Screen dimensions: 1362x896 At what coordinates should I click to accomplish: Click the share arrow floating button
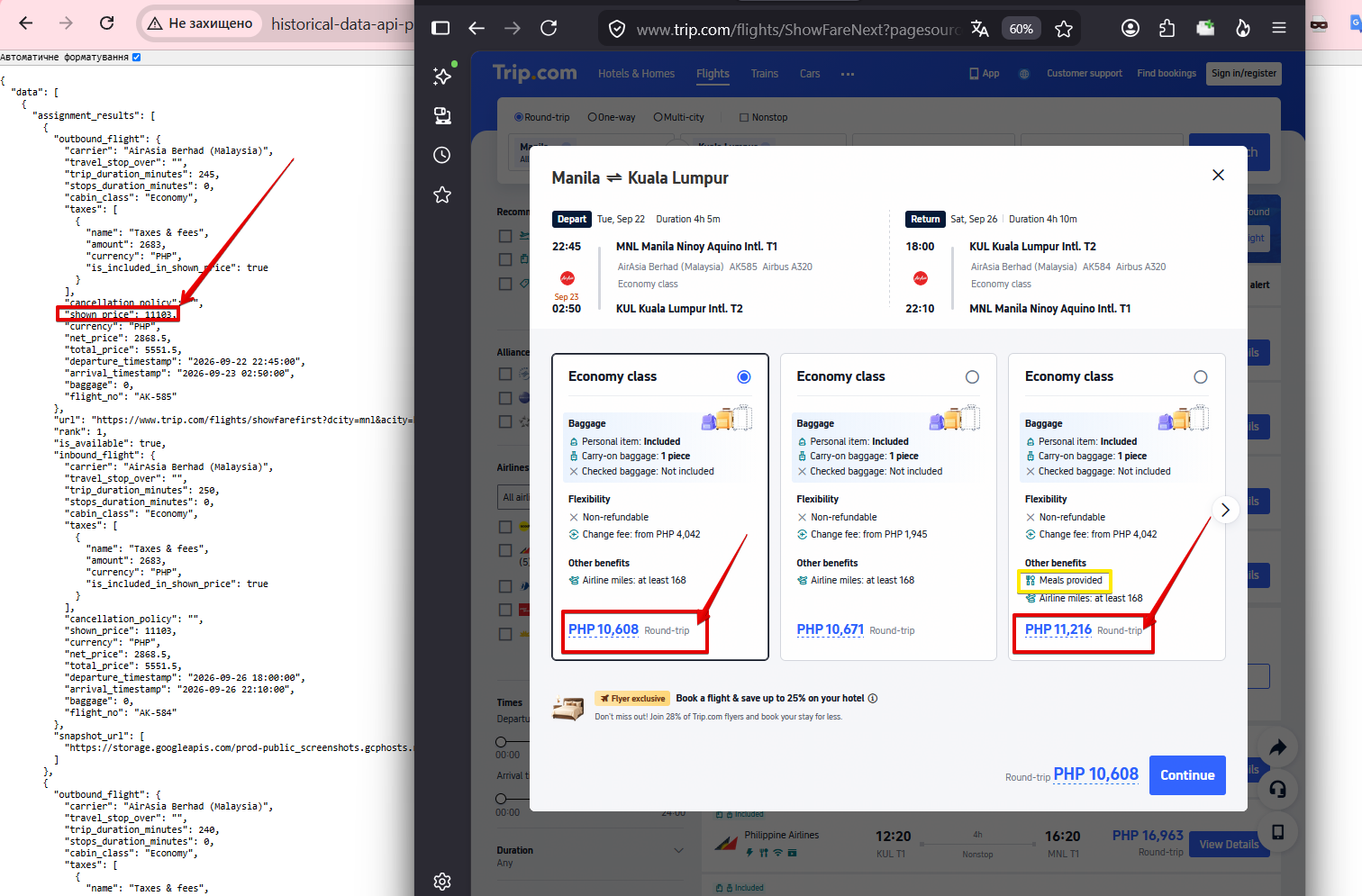pyautogui.click(x=1278, y=747)
